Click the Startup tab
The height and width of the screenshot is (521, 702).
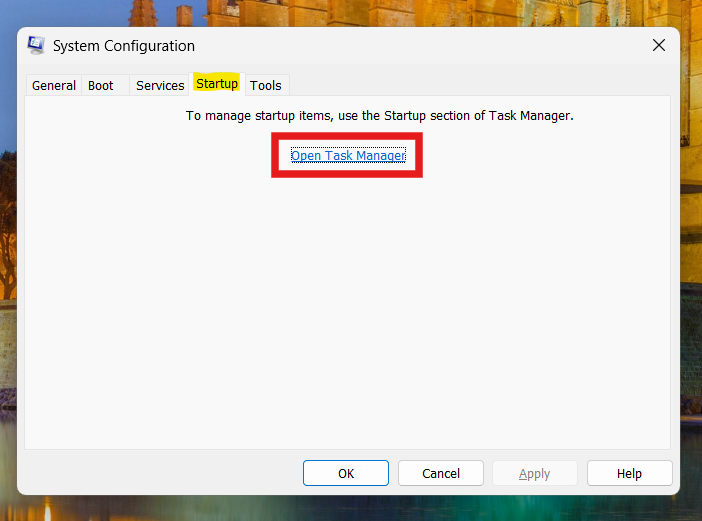click(x=217, y=84)
